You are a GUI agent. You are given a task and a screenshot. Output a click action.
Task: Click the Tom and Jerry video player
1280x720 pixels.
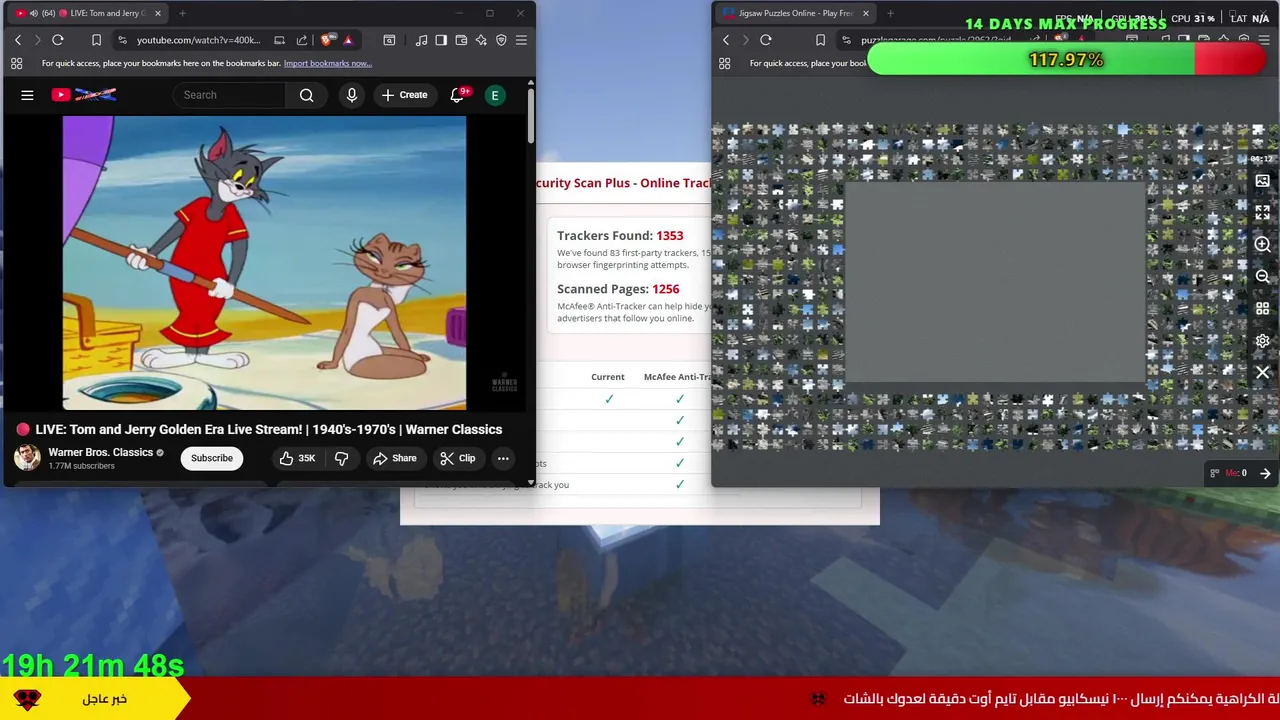(264, 263)
